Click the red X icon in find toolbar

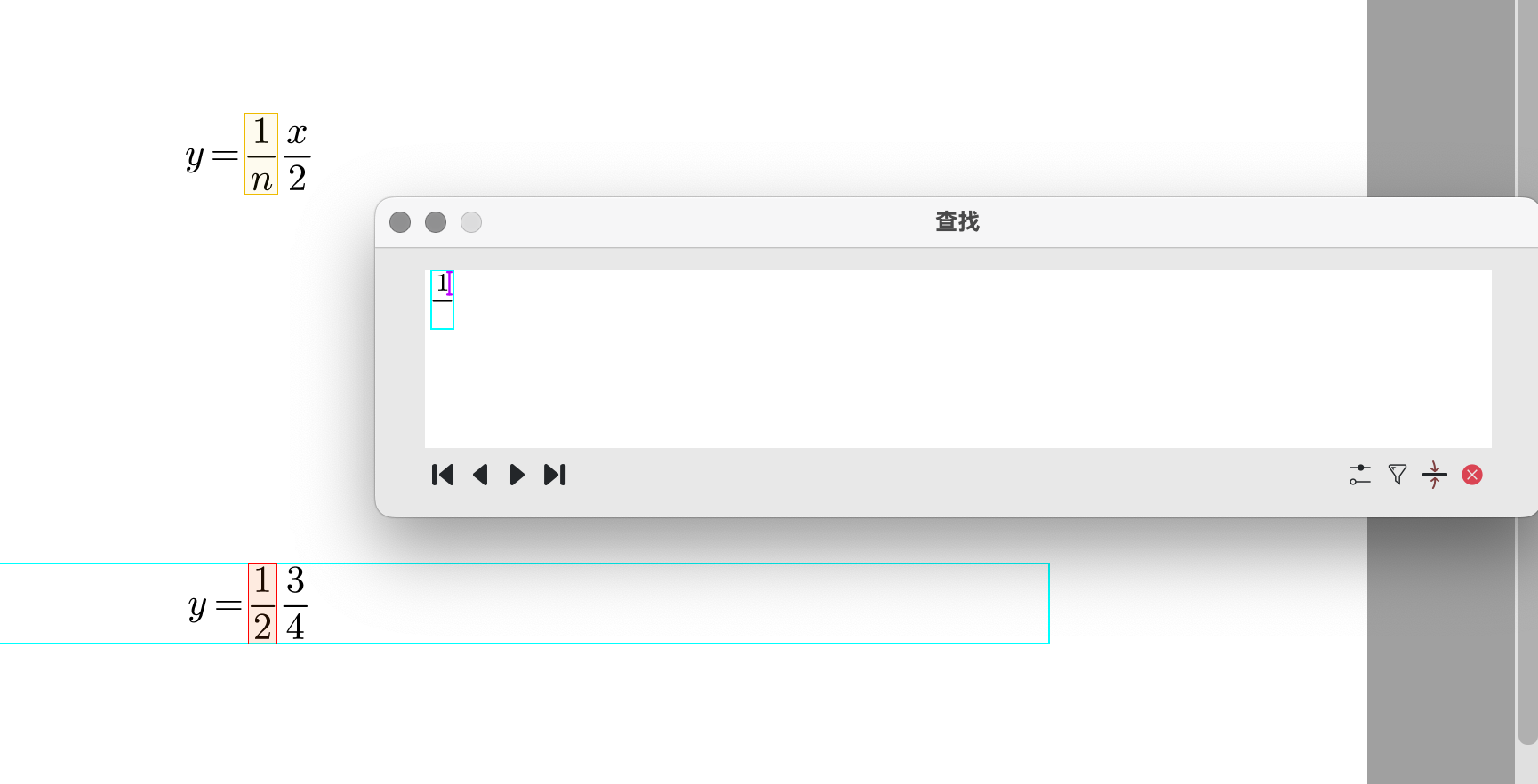(x=1472, y=475)
